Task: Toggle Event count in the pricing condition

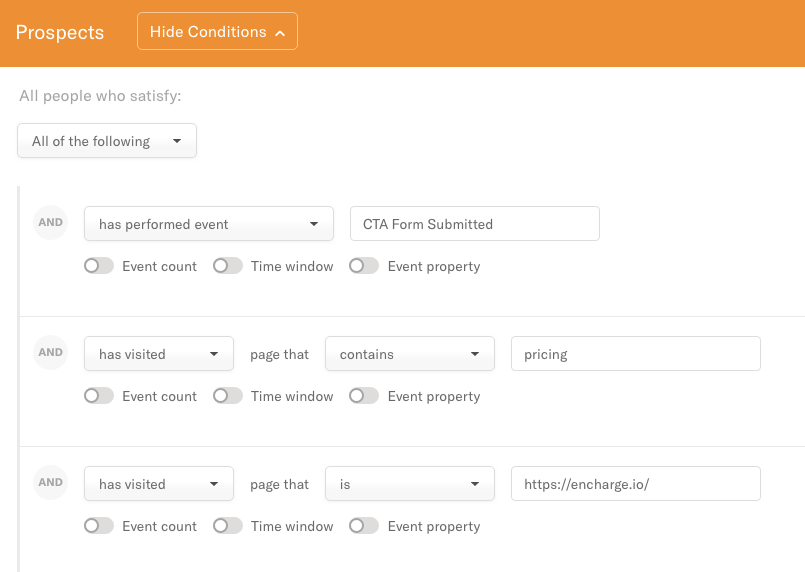Action: (x=99, y=396)
